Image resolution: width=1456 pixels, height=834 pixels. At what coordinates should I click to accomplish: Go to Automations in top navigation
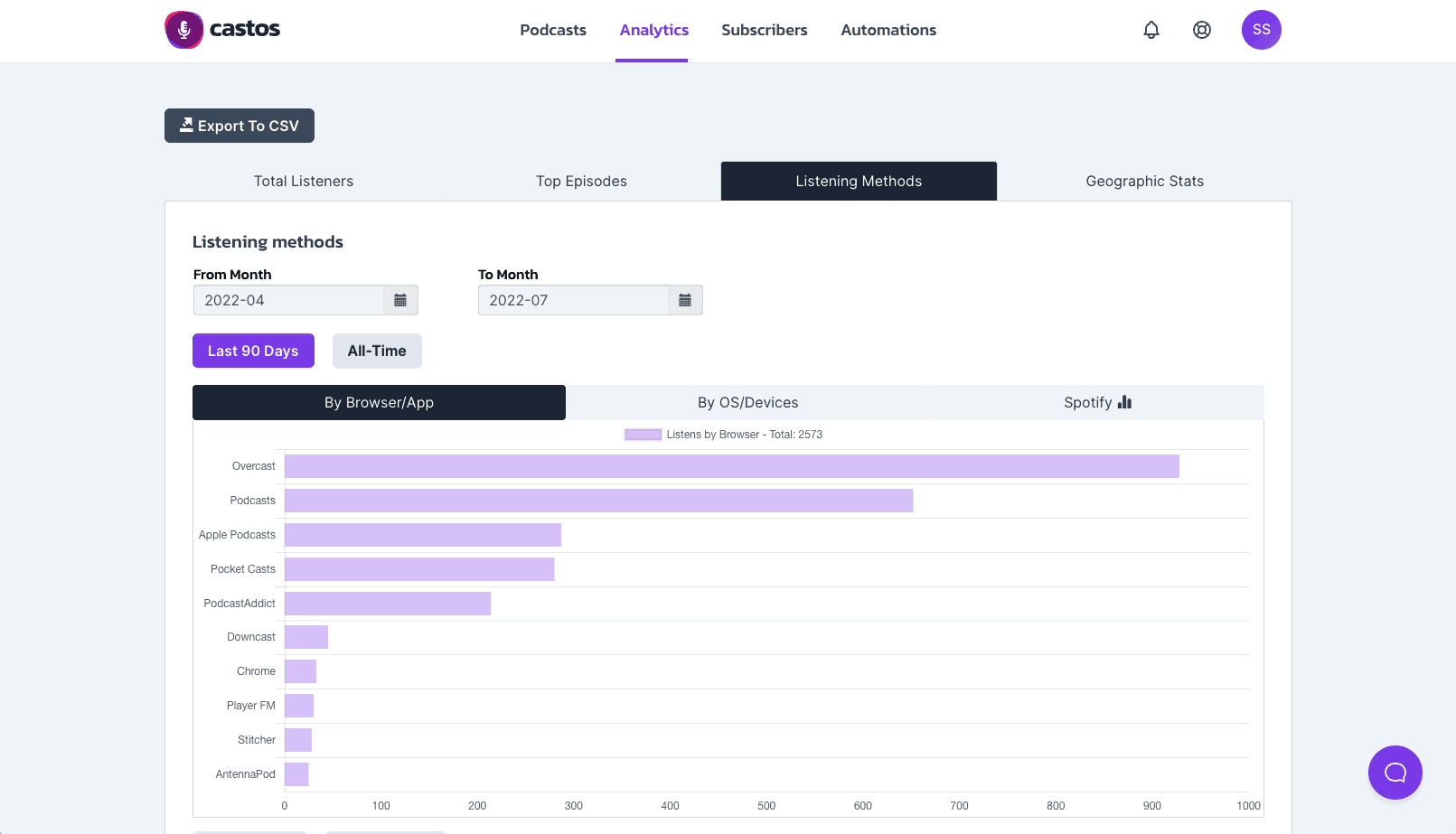[x=888, y=30]
